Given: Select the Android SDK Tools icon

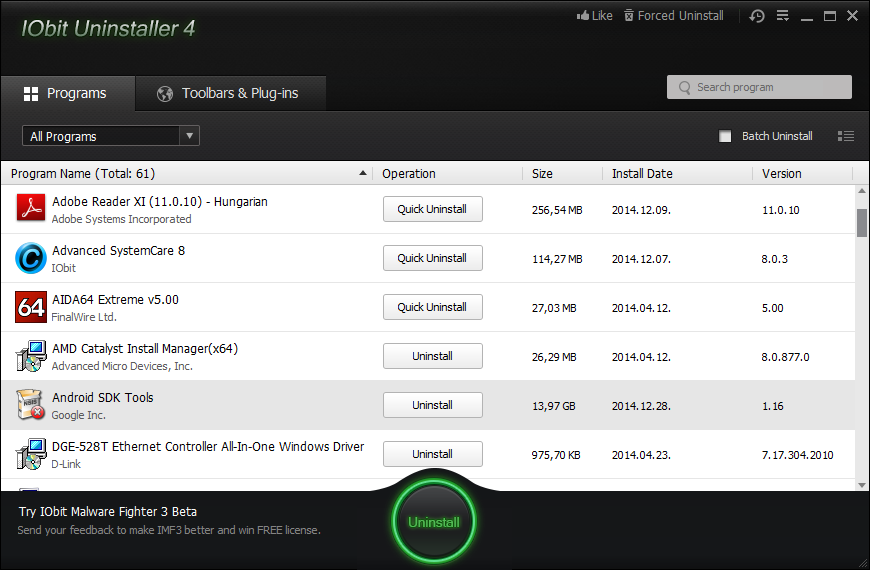Looking at the screenshot, I should coord(31,404).
